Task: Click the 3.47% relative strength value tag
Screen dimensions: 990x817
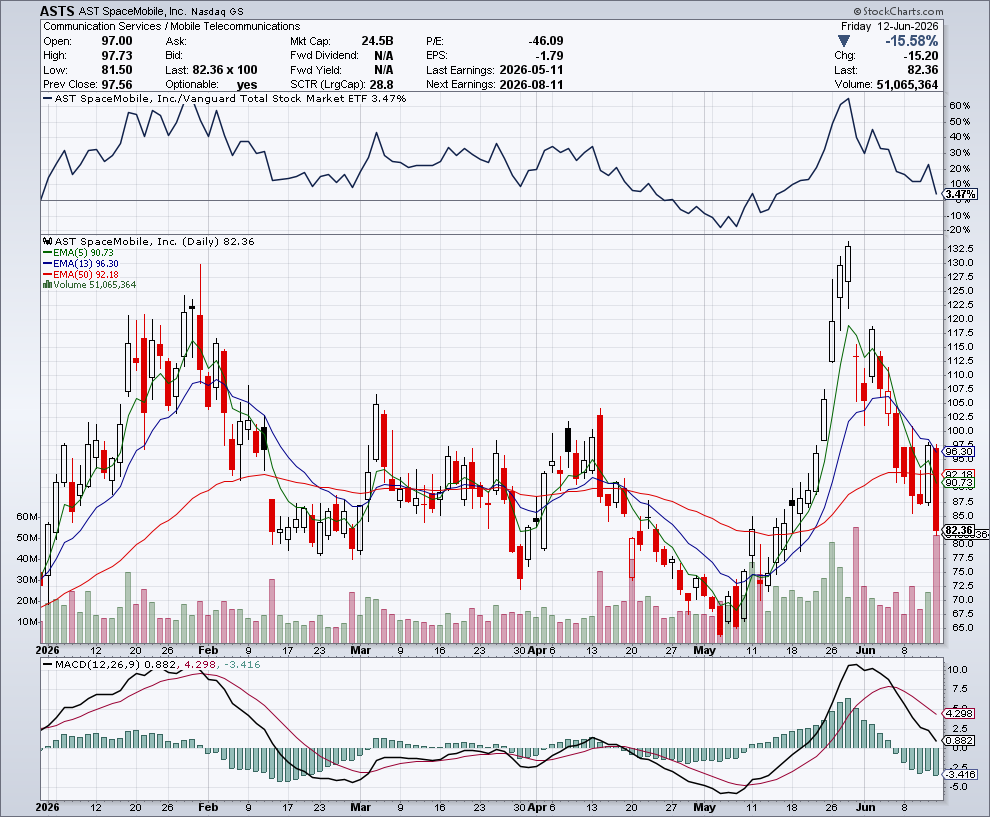Action: [x=960, y=194]
